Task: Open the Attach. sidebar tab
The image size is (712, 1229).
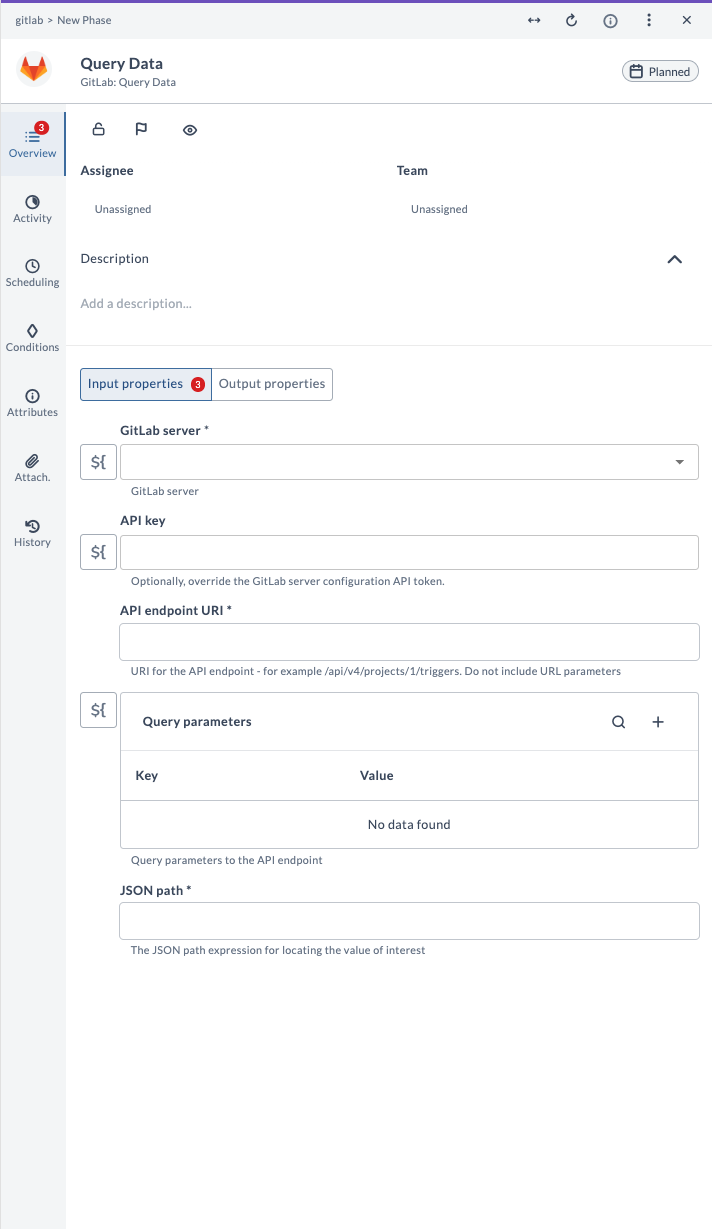Action: coord(32,468)
